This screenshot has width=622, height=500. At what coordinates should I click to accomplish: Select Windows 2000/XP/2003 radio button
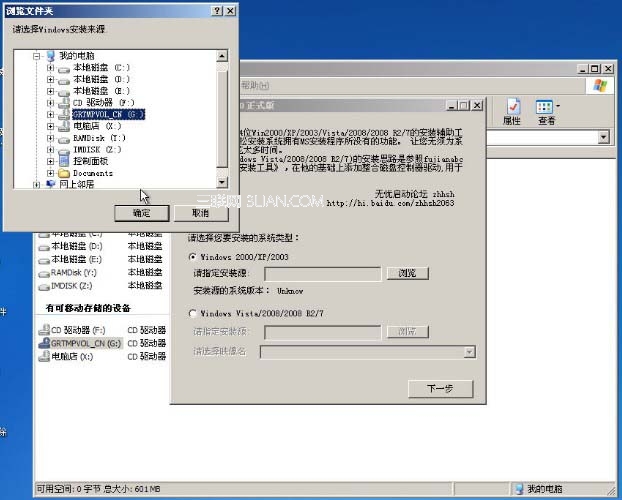tap(192, 257)
